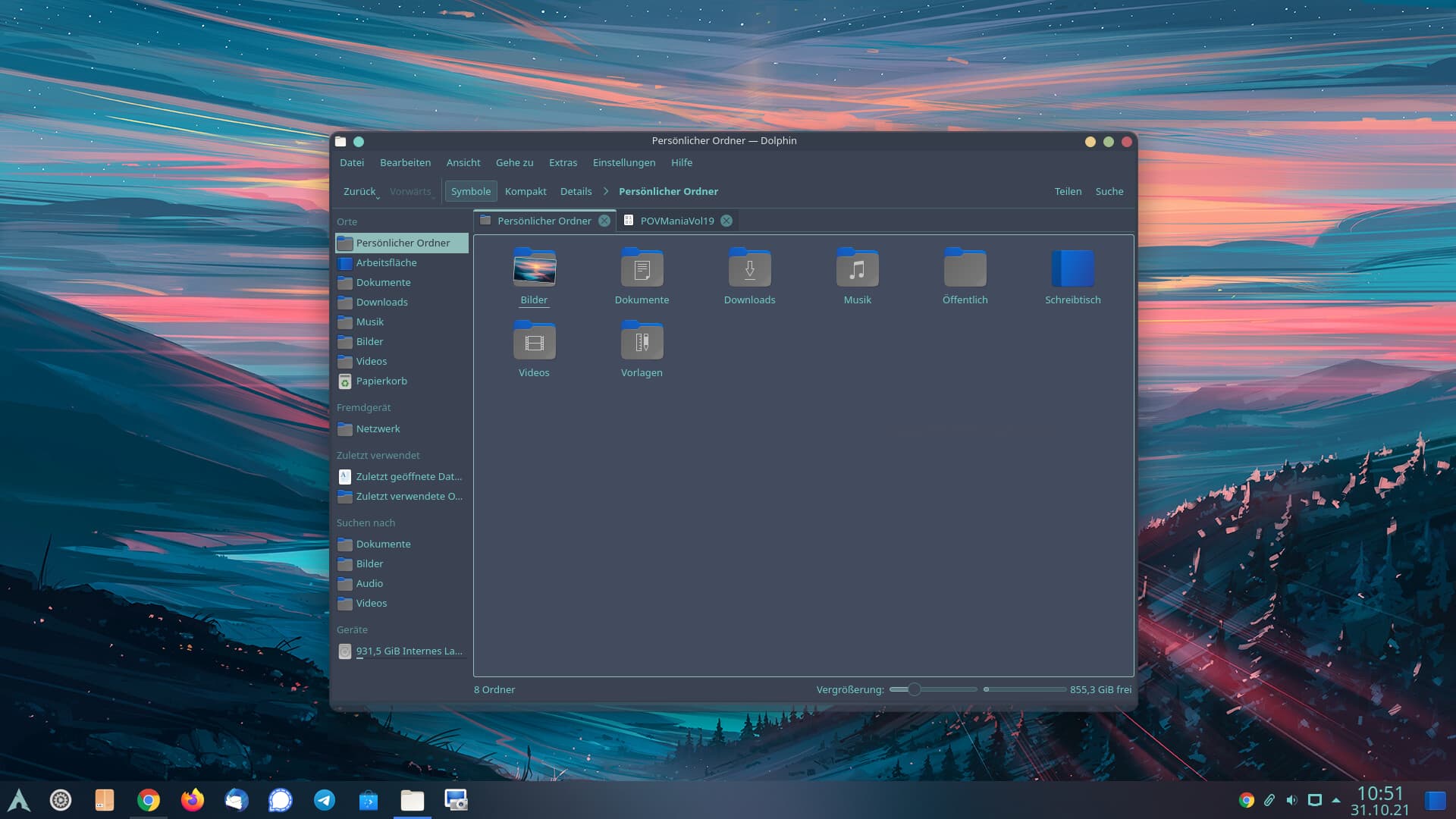This screenshot has height=819, width=1456.
Task: Open Suche to search files
Action: (1109, 191)
